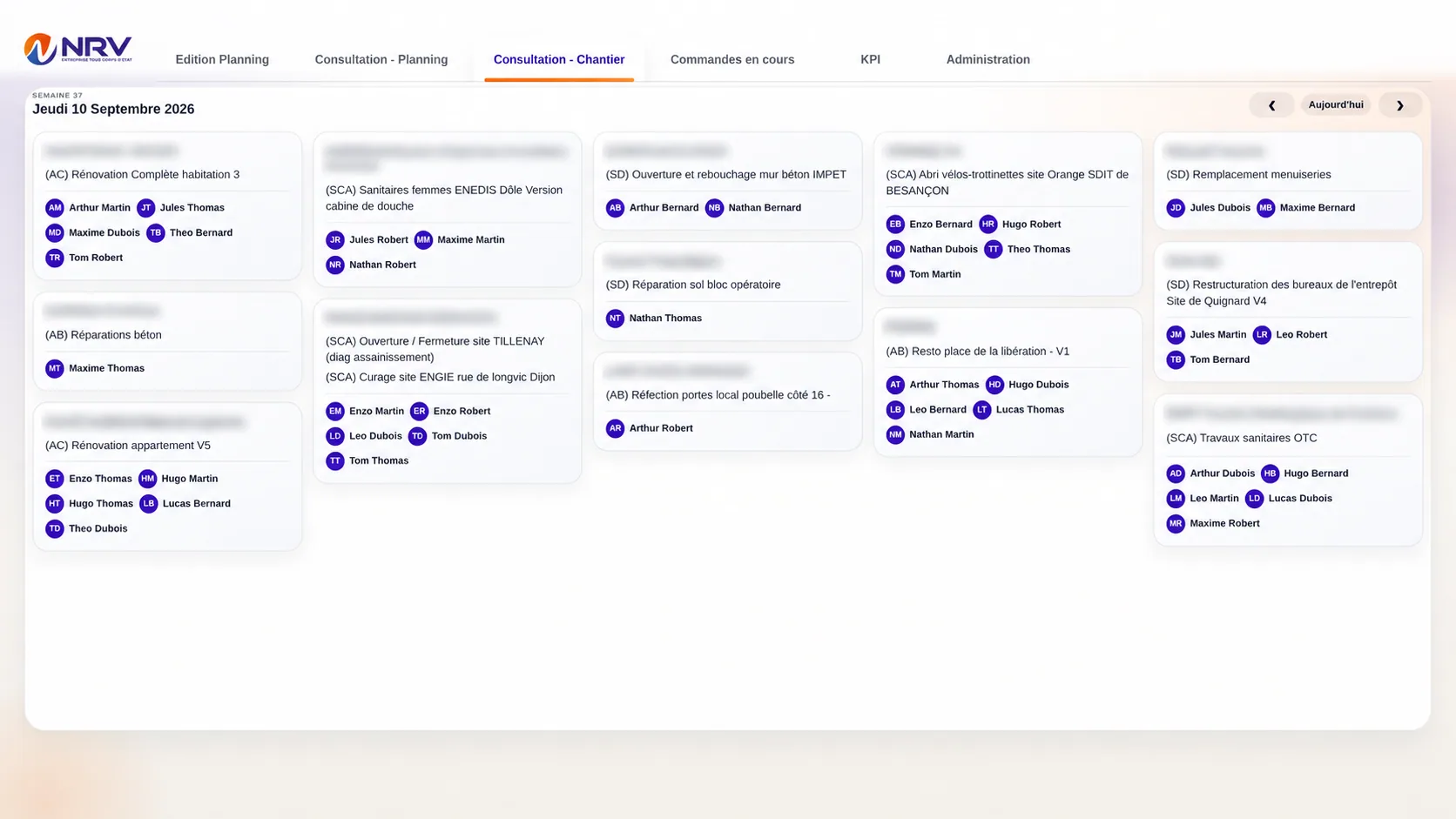Click worker name Theo Bernard
The image size is (1456, 819).
point(201,233)
